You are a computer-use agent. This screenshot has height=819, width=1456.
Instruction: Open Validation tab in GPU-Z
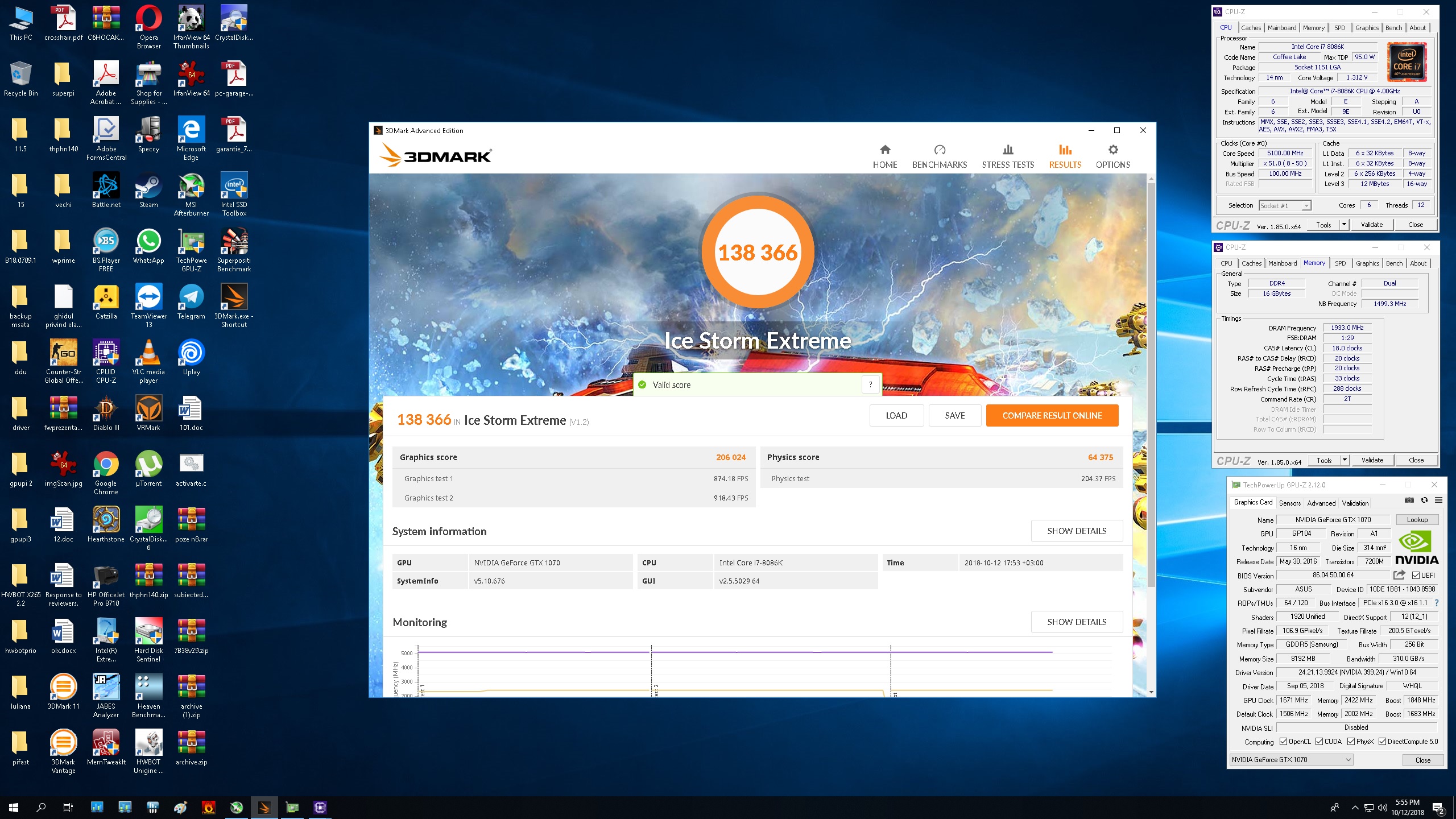pos(1355,503)
